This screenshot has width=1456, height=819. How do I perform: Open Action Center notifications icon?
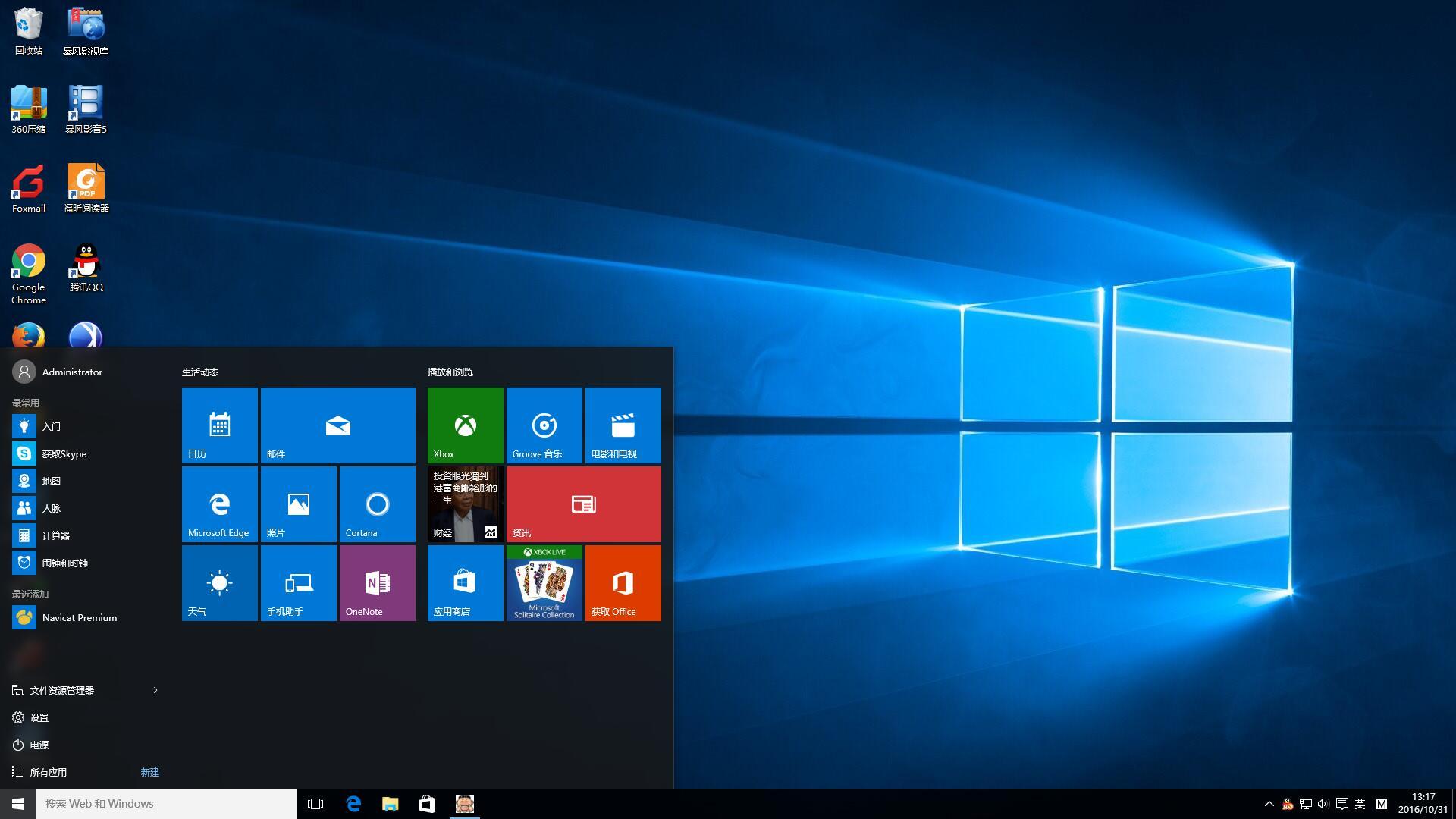coord(1342,804)
